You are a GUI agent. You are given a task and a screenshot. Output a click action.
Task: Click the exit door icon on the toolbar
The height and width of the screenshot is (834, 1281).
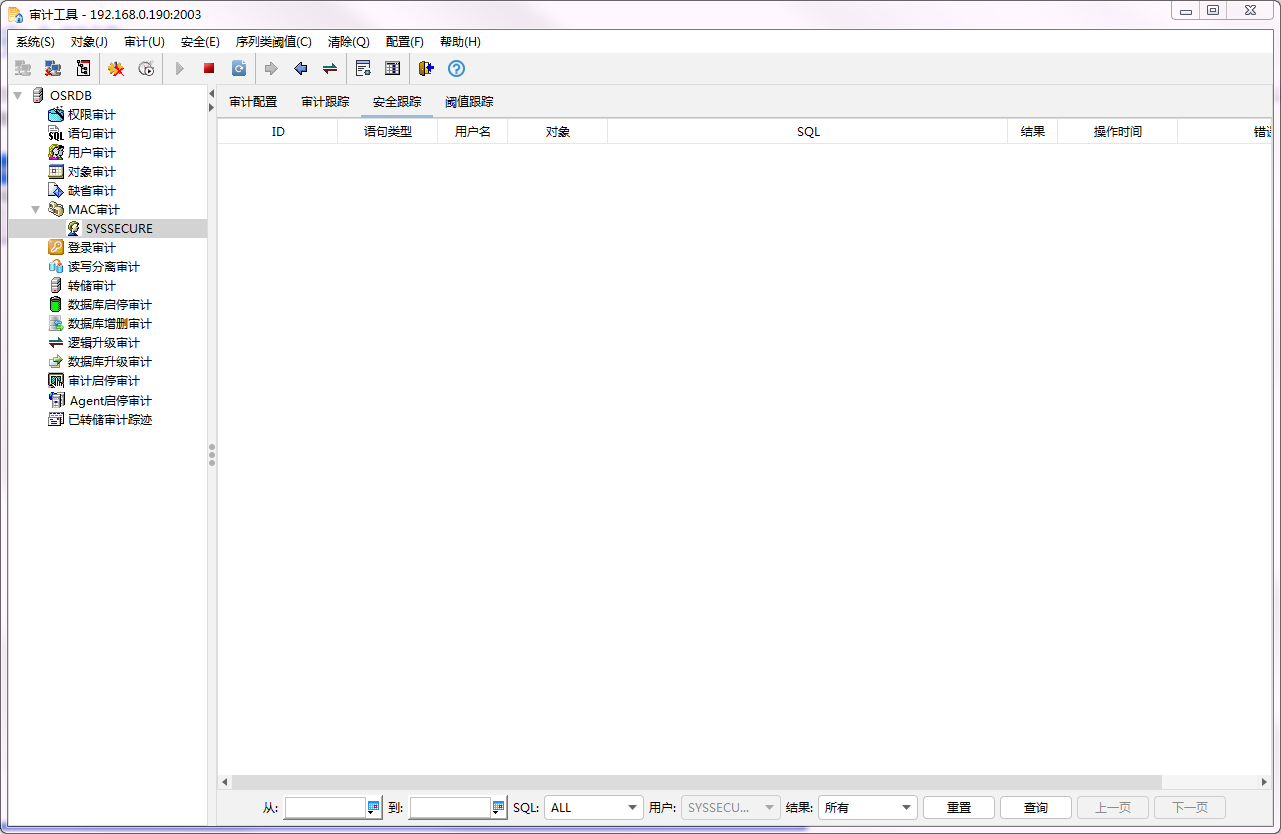pyautogui.click(x=425, y=68)
